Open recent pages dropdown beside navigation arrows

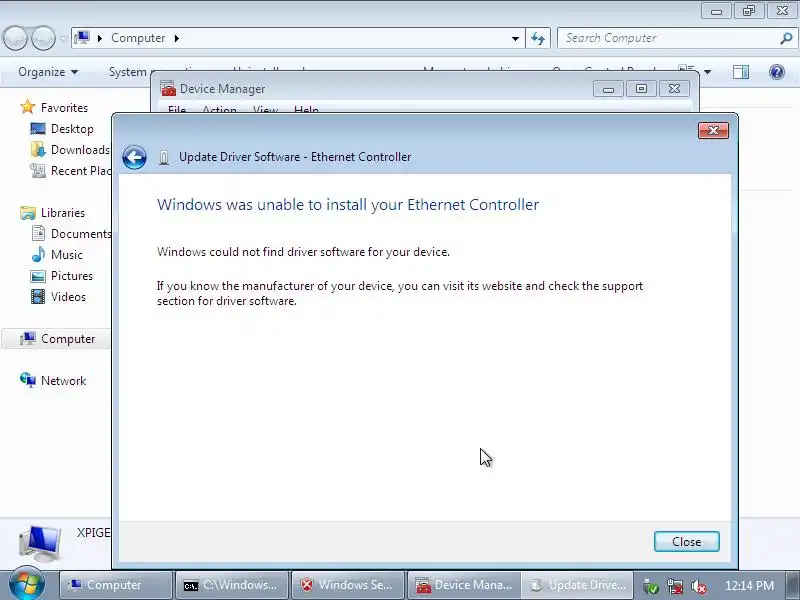click(63, 38)
